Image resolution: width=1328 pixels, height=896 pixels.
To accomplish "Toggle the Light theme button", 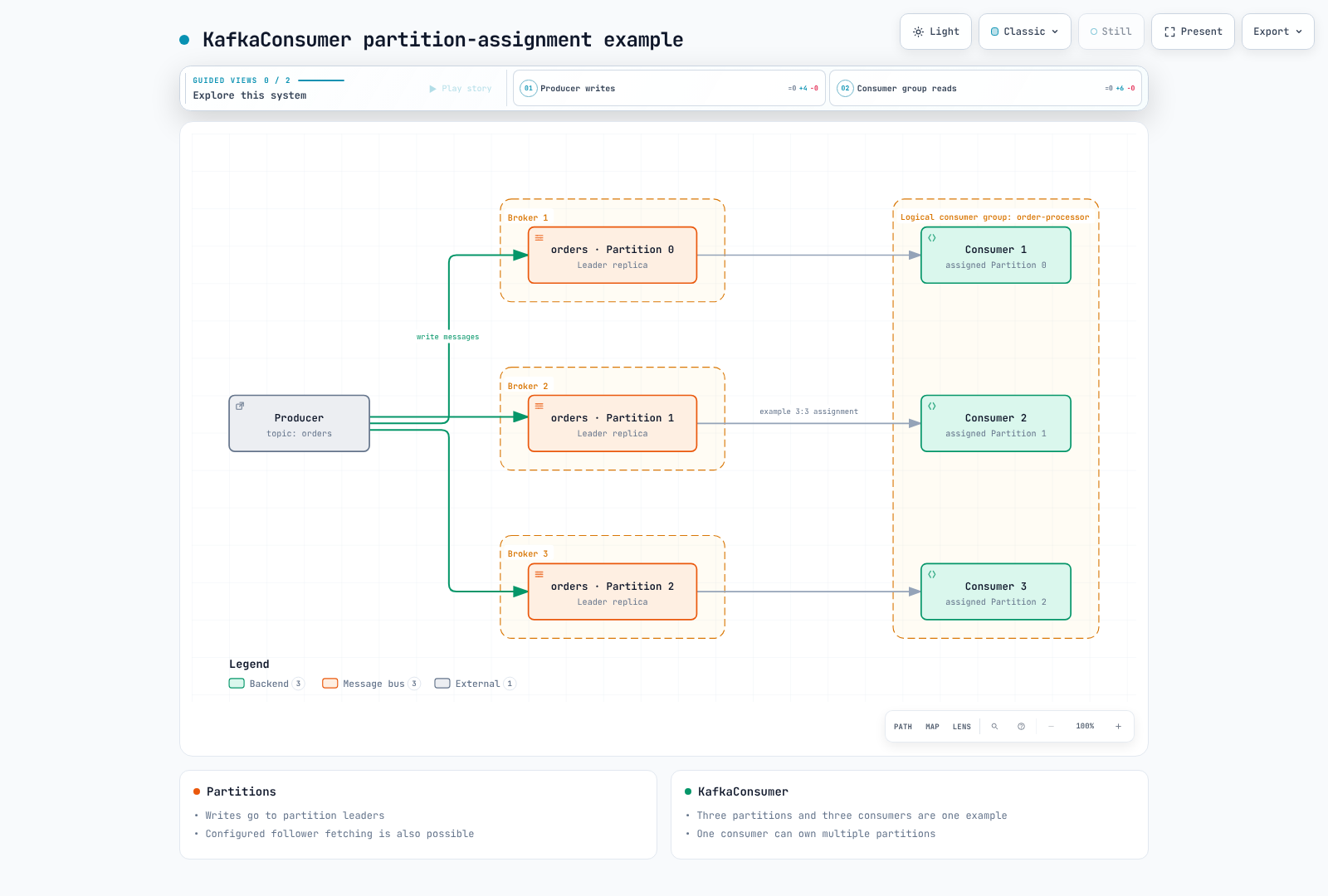I will pyautogui.click(x=935, y=32).
